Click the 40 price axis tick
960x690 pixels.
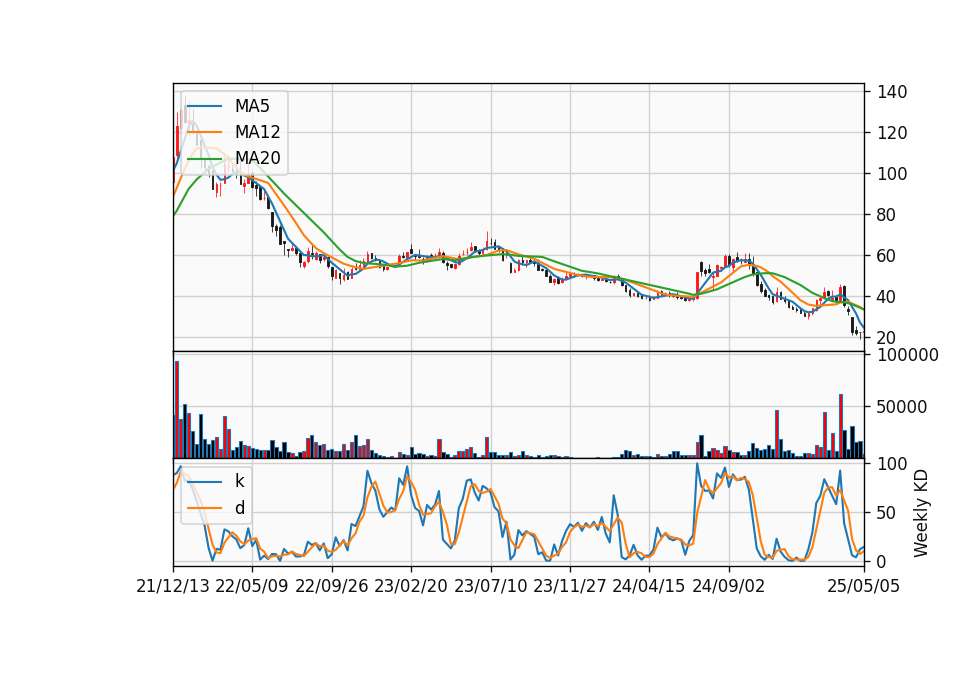point(887,297)
